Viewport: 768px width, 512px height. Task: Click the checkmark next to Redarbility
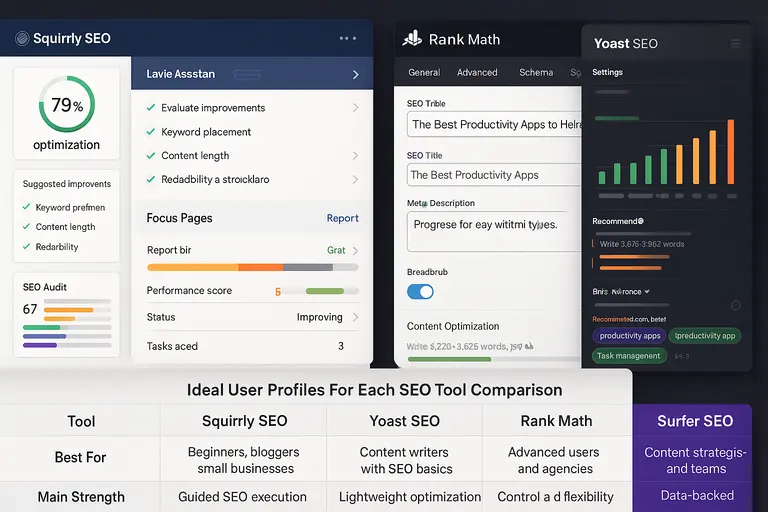(x=26, y=246)
